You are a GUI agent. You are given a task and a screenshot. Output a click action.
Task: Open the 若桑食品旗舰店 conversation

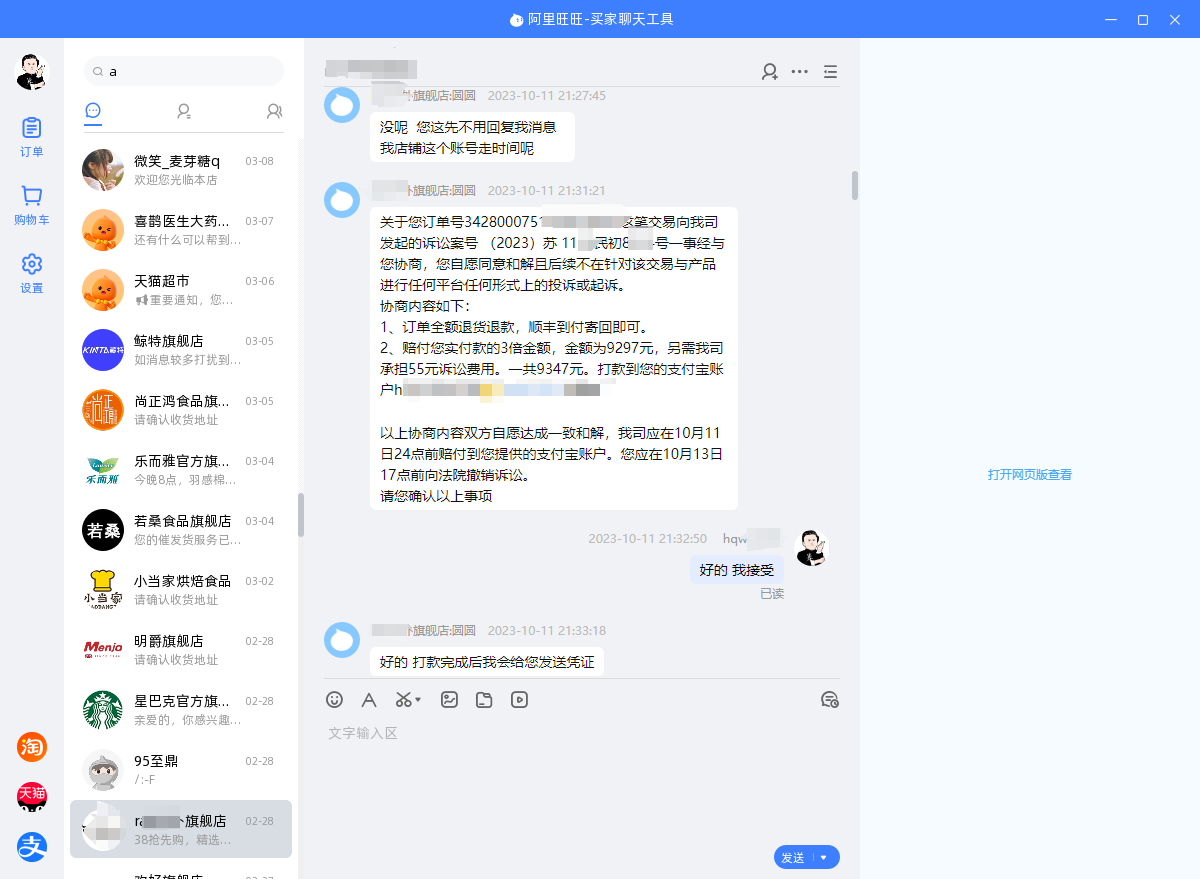181,530
